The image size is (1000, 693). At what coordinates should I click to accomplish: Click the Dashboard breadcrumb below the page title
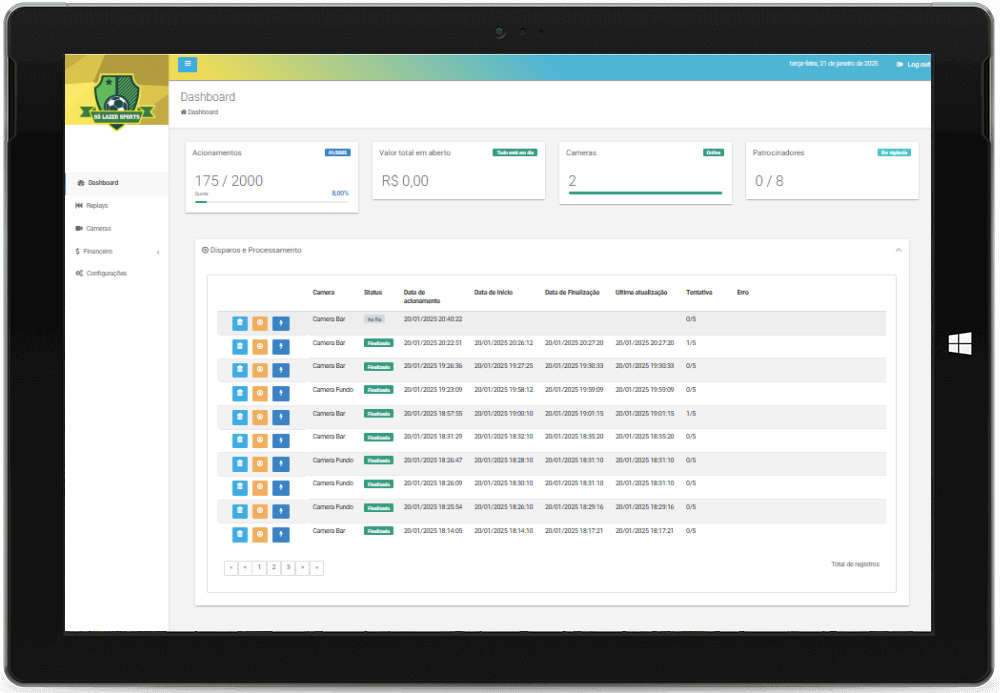pos(202,112)
